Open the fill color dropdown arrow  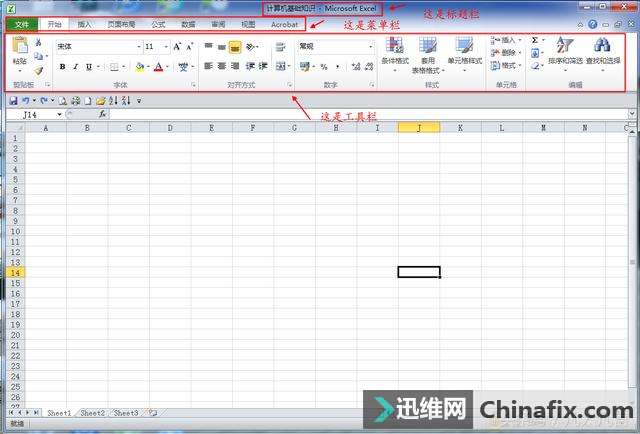coord(148,67)
